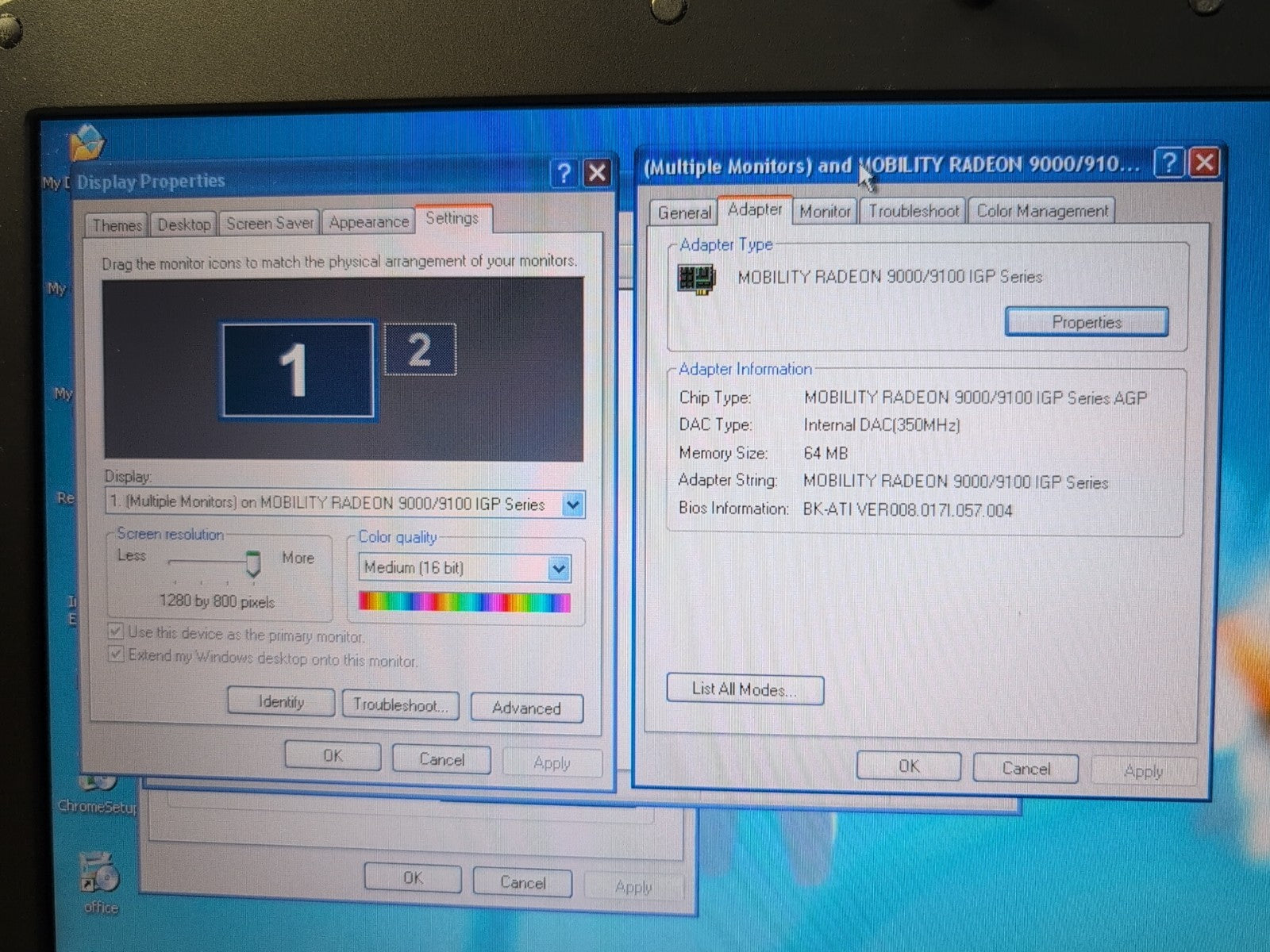Image resolution: width=1270 pixels, height=952 pixels.
Task: Click the help question mark in Radeon properties window
Action: point(1168,163)
